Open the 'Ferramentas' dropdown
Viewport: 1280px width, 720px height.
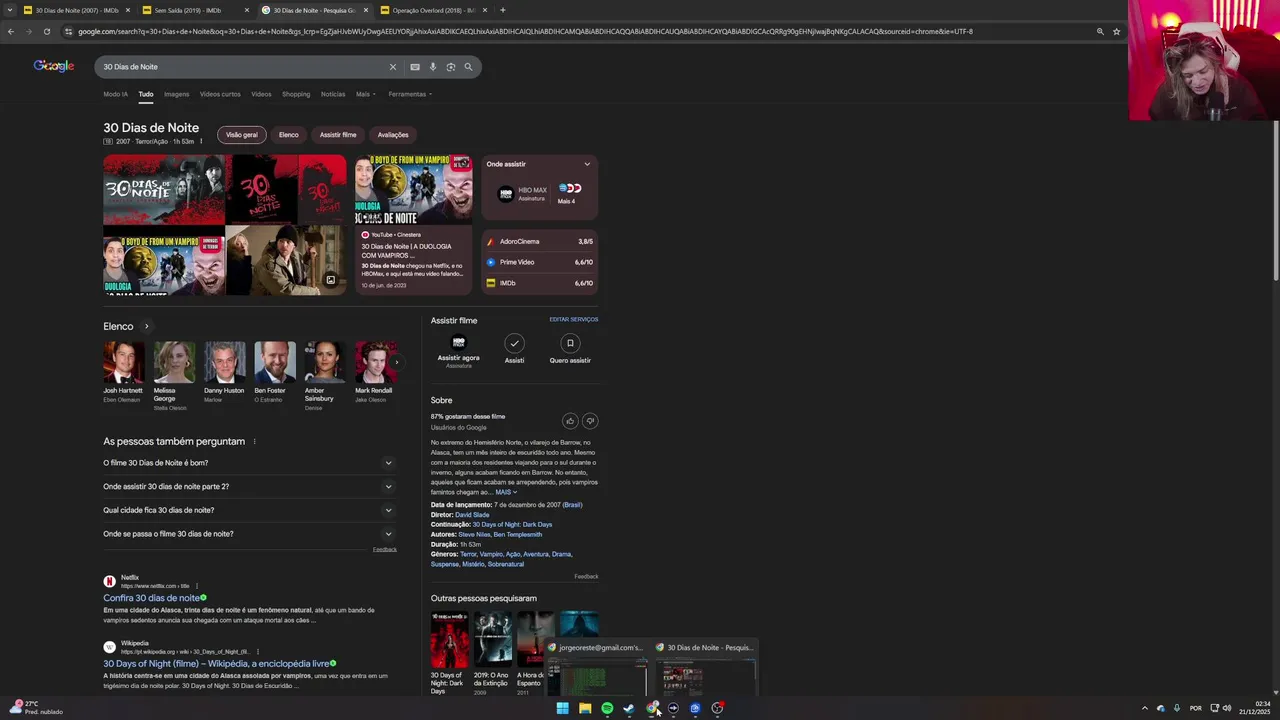pyautogui.click(x=410, y=94)
